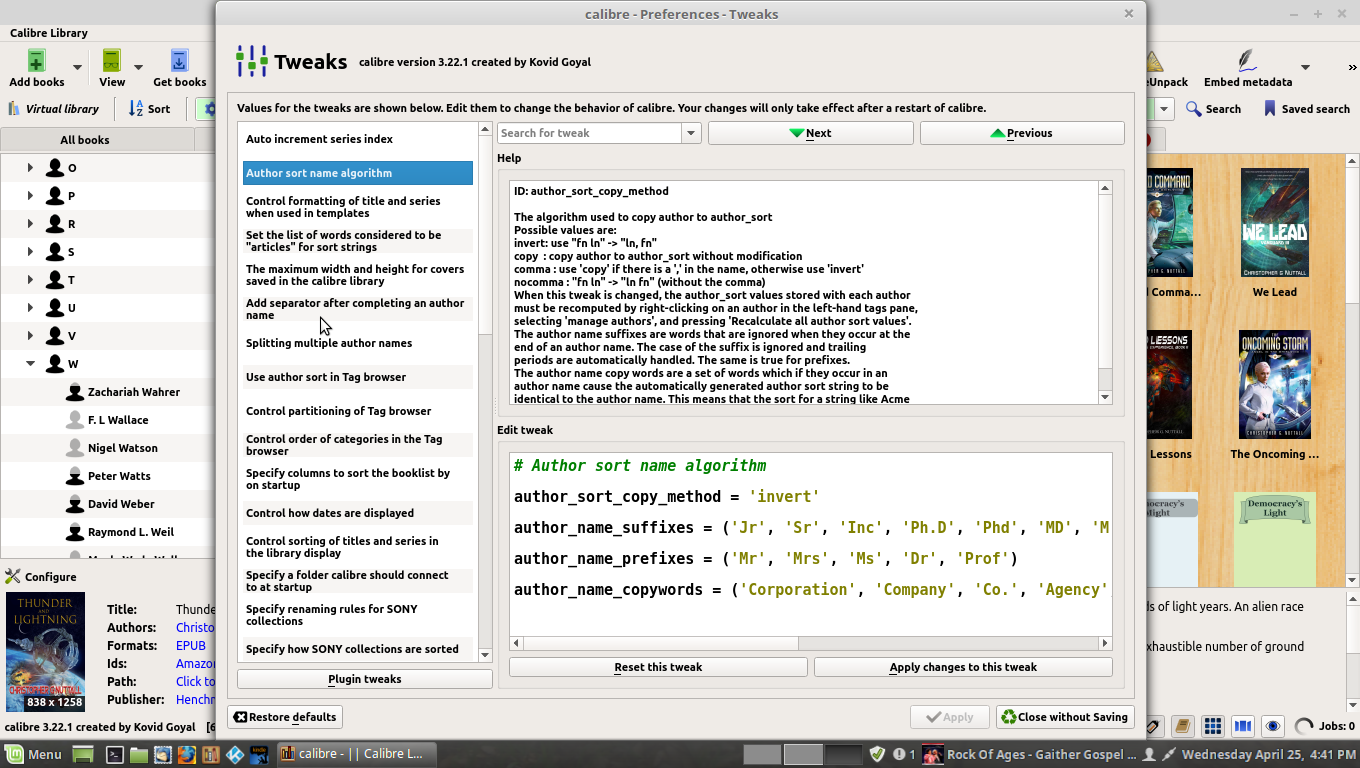Open the Configure wrench option

(41, 577)
